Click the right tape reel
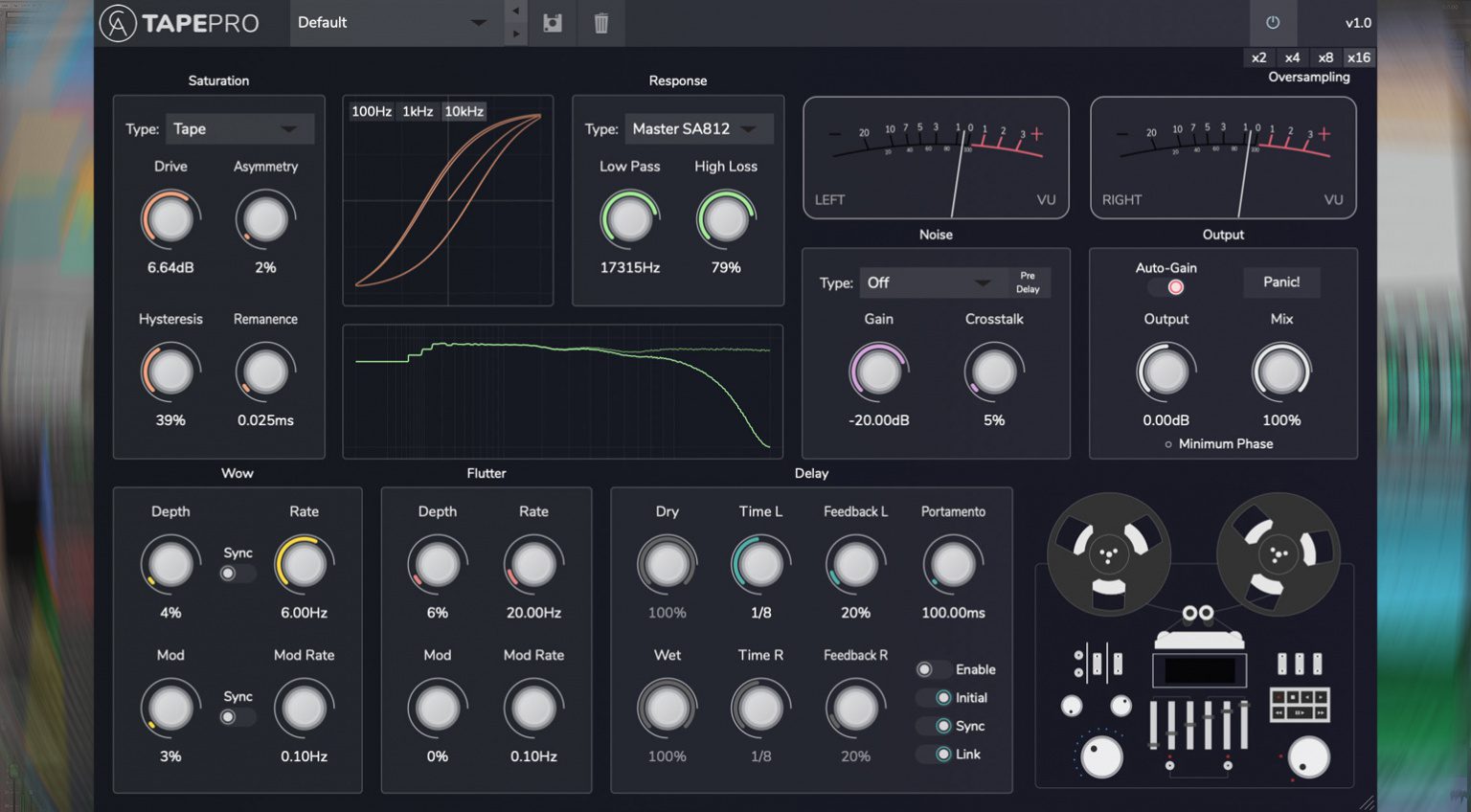 click(1279, 553)
